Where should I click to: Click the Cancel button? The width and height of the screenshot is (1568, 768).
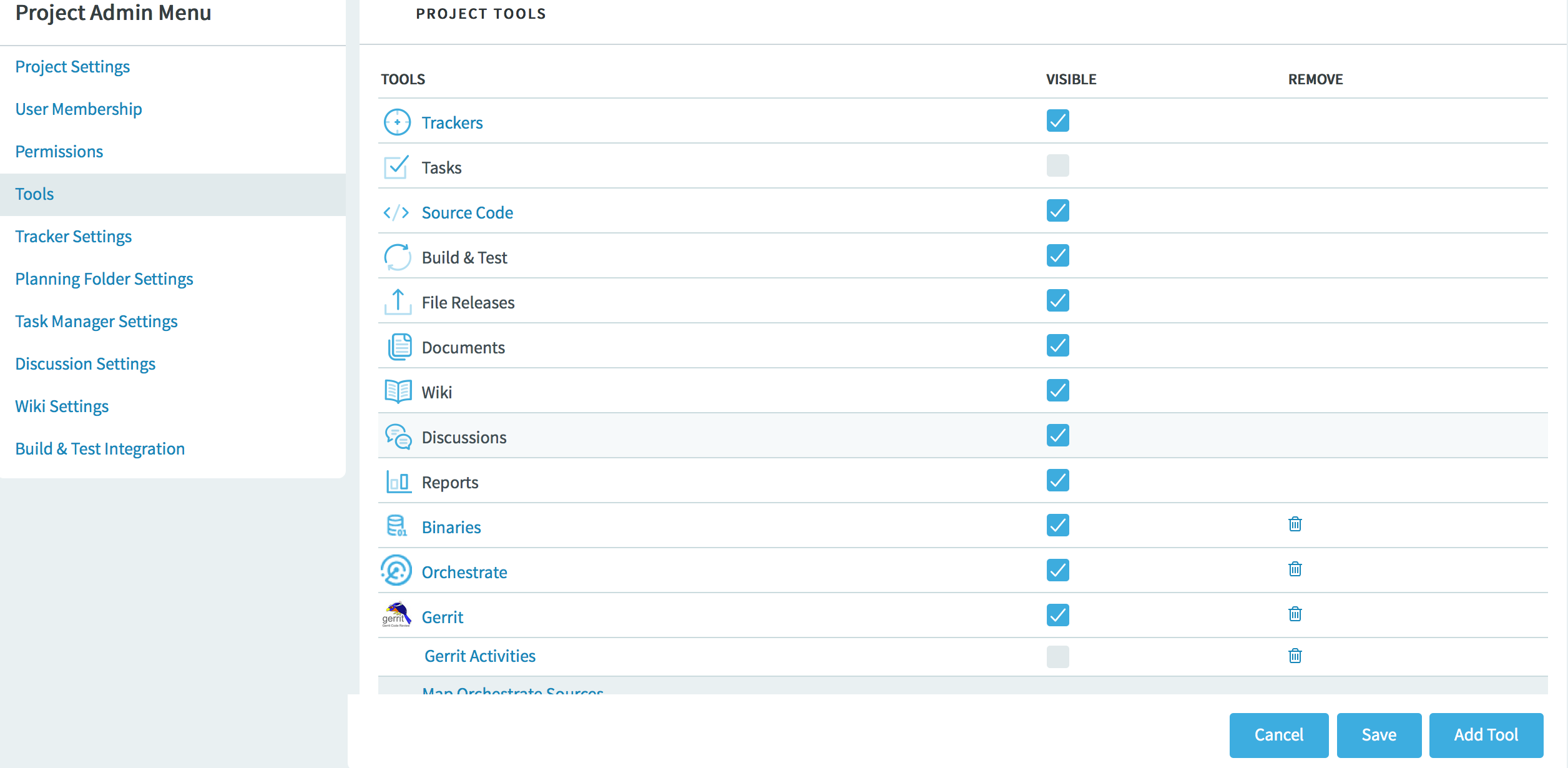(x=1279, y=735)
